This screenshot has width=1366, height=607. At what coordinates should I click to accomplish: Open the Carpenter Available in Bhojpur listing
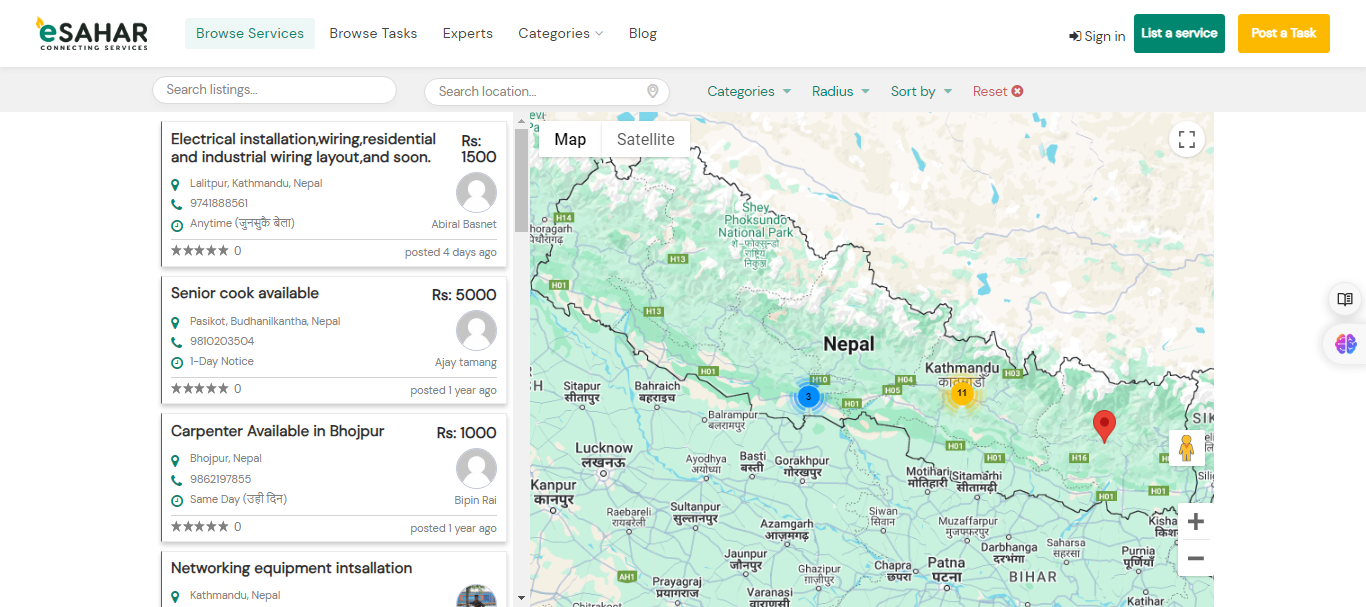tap(278, 431)
